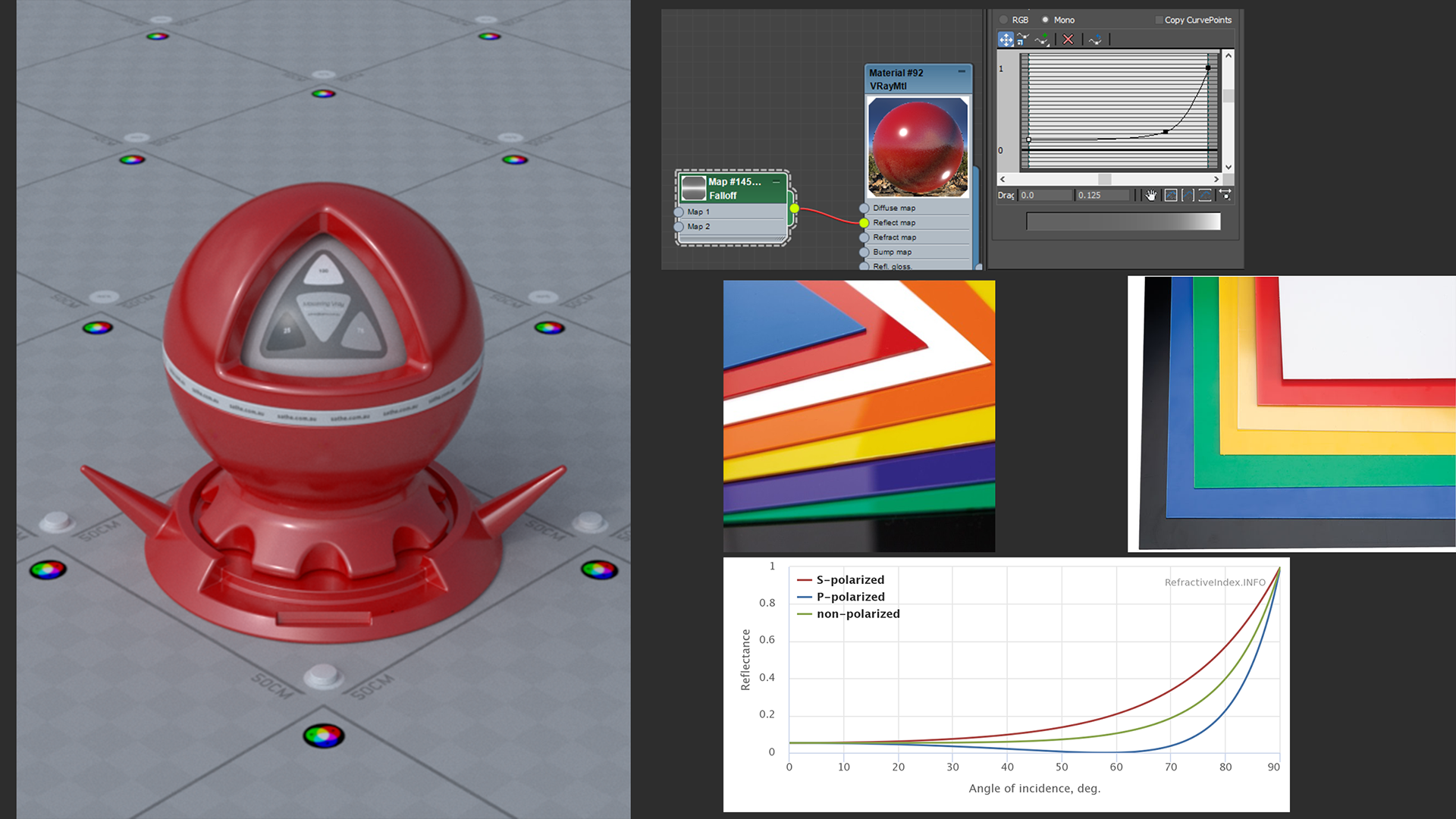Click the yellow Reflect map input socket
The width and height of the screenshot is (1456, 819).
[864, 223]
